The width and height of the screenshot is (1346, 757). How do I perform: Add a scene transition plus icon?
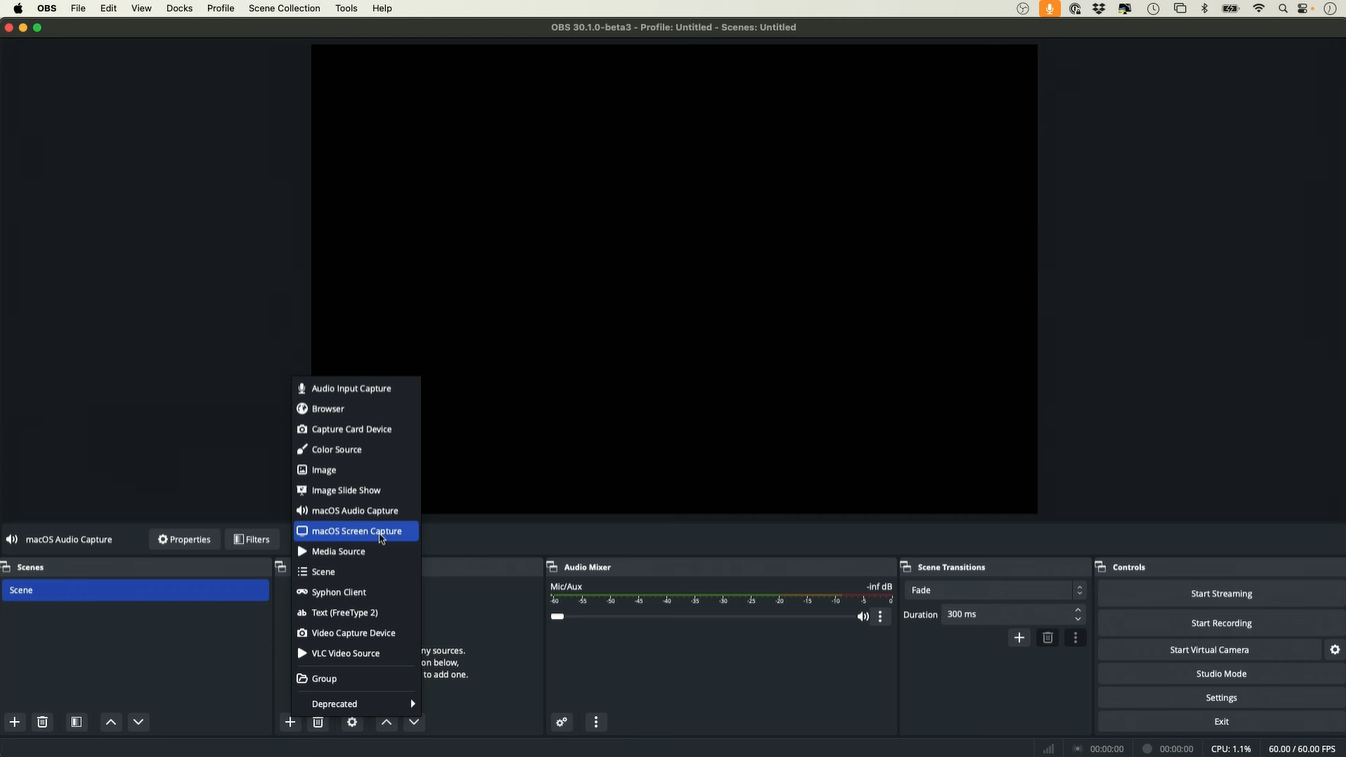[x=1019, y=638]
